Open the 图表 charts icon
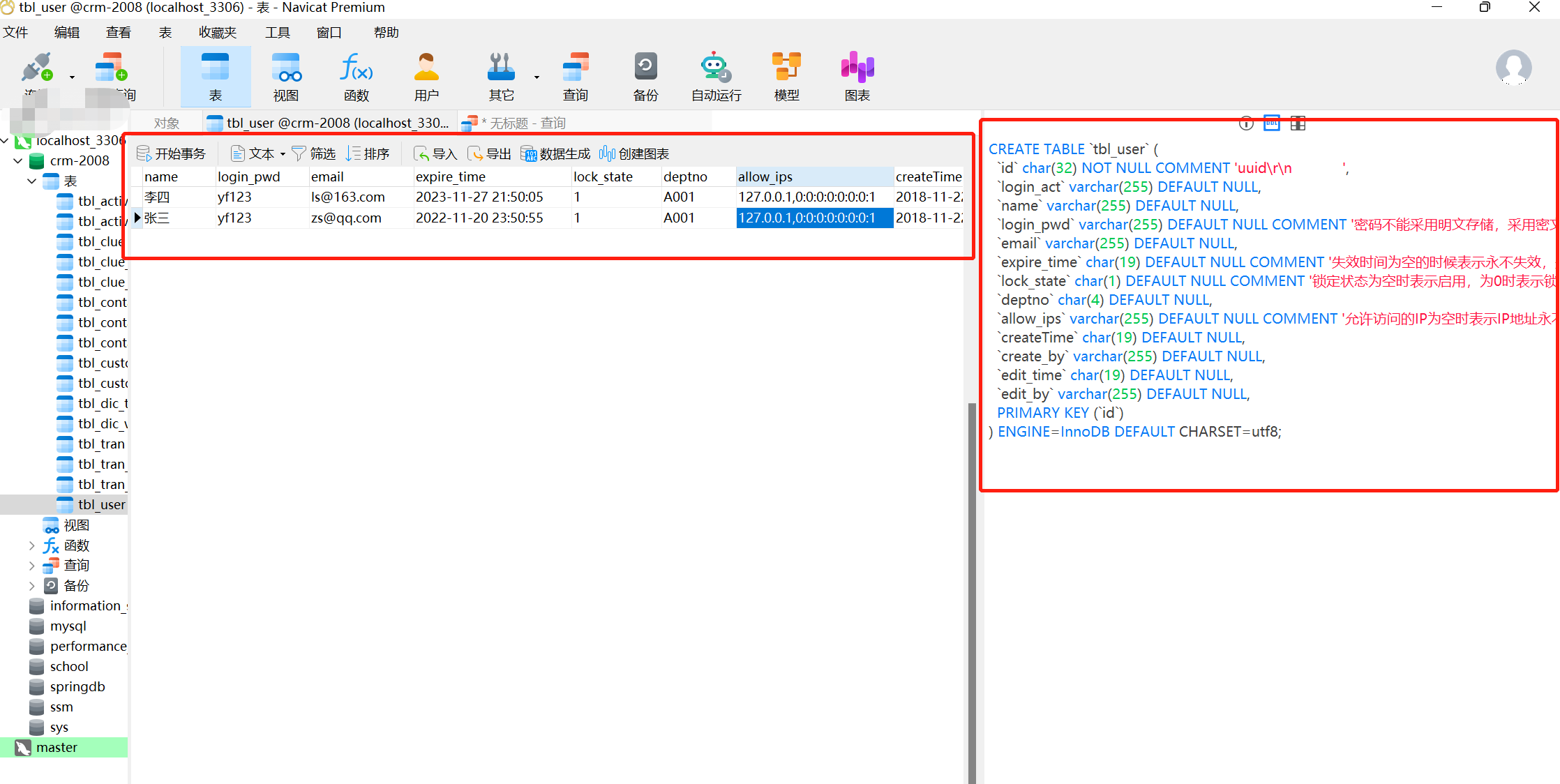Screen dimensions: 1560x784 (x=857, y=76)
